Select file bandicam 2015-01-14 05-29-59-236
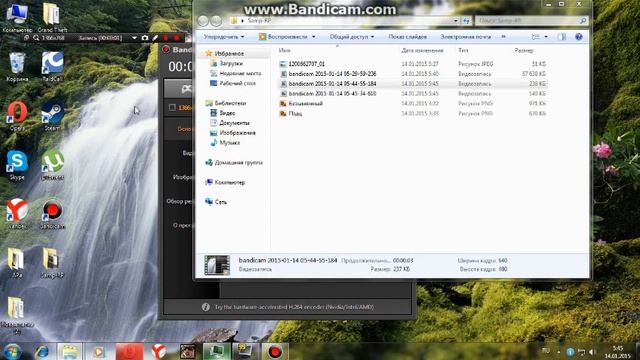Screen dimensions: 640x360 coord(332,73)
